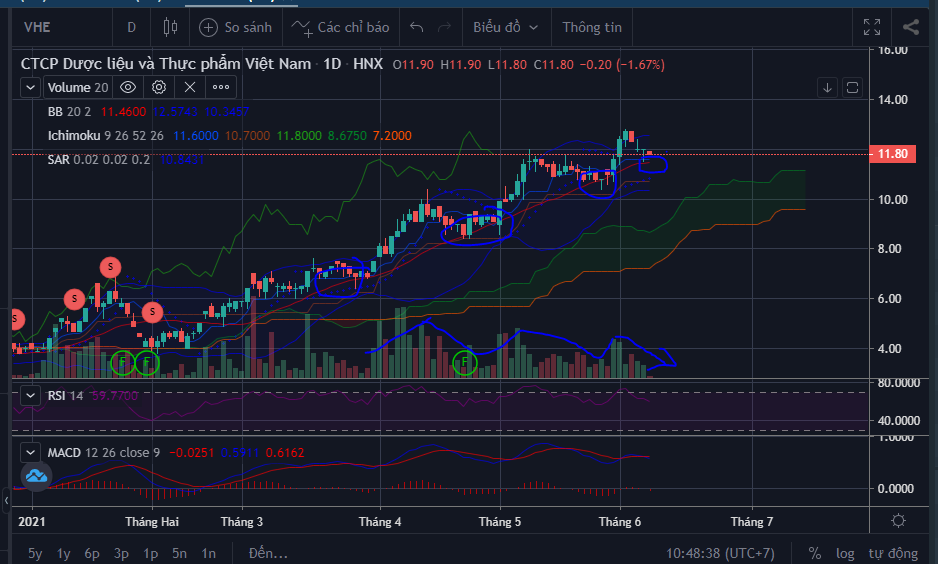Select the 1y time range
The width and height of the screenshot is (938, 564).
pos(64,553)
